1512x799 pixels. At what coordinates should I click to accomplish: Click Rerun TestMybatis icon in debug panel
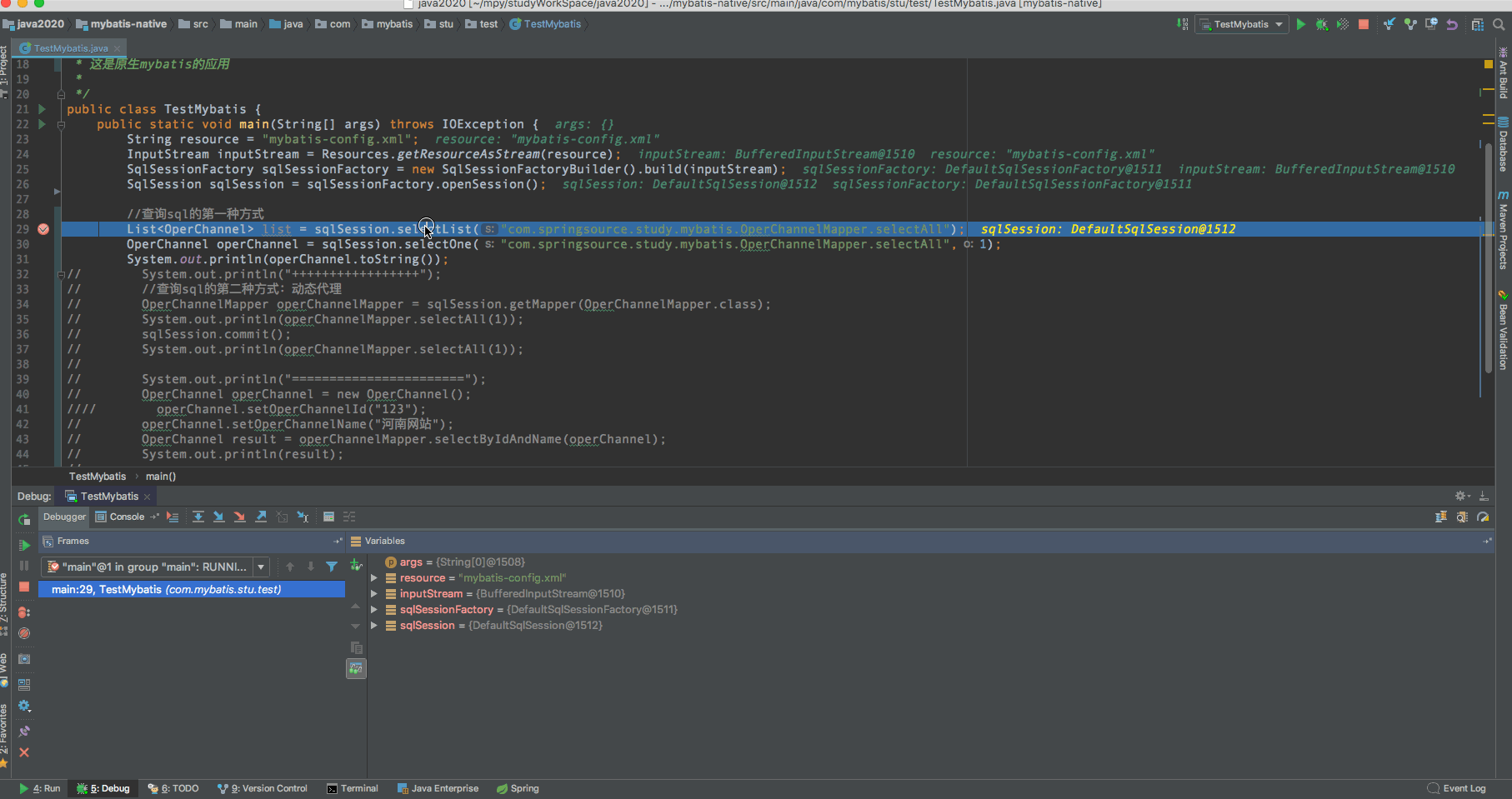pyautogui.click(x=24, y=519)
